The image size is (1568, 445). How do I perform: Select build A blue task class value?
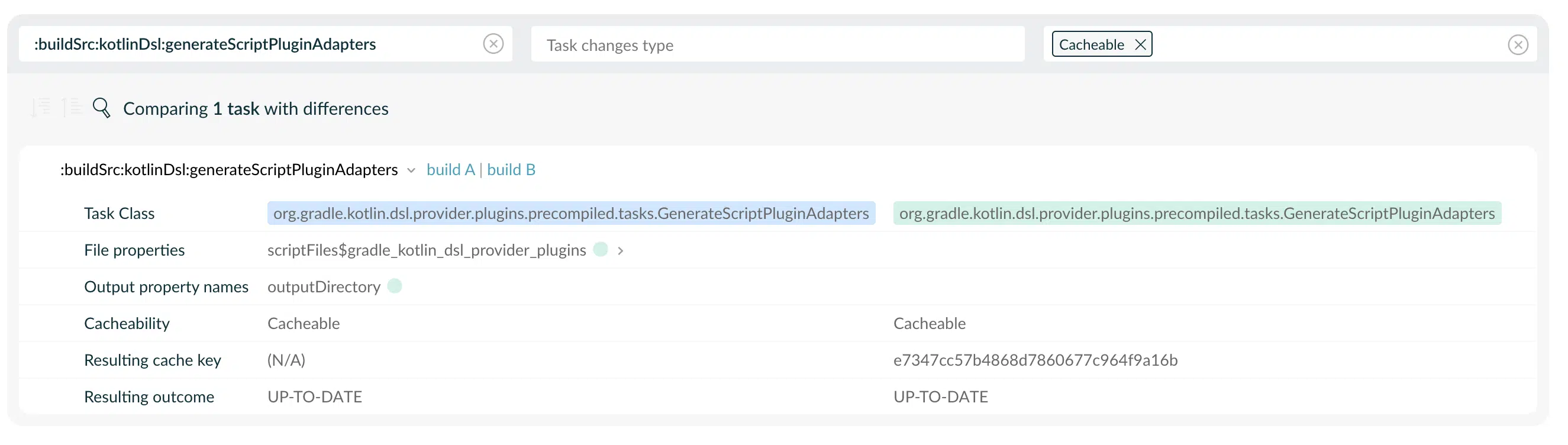coord(571,213)
